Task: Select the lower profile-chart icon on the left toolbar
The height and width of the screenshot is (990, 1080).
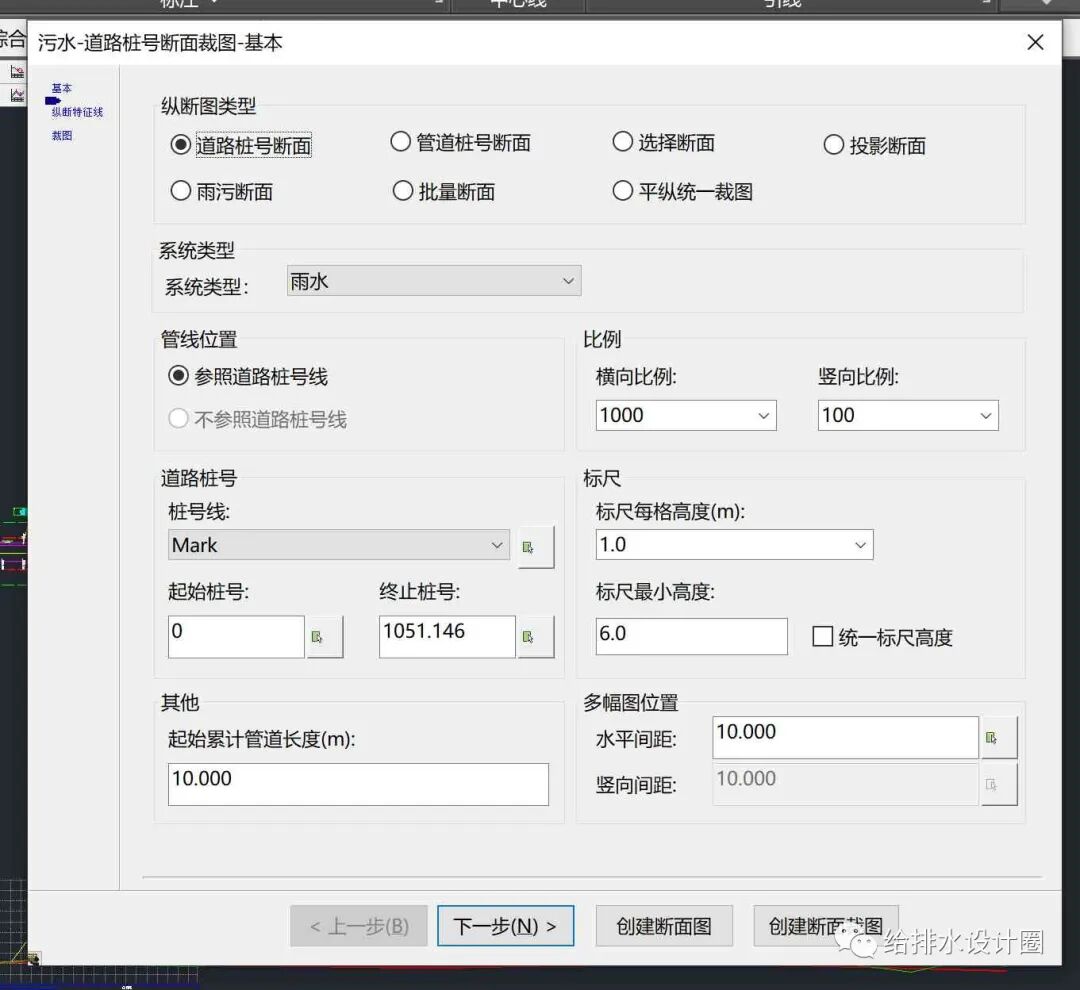Action: click(17, 93)
